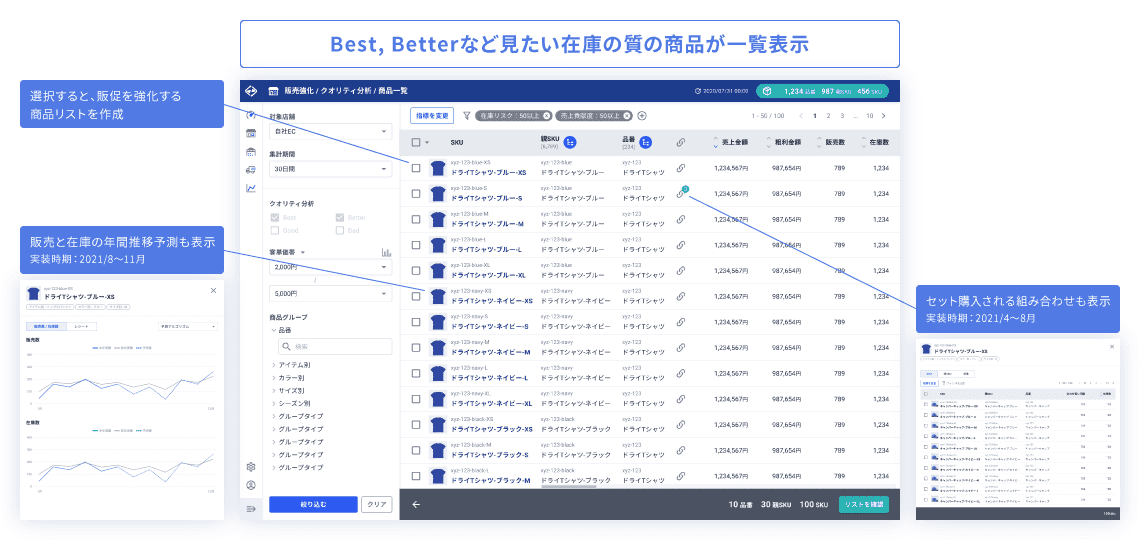
Task: Click the plus icon to add filter
Action: point(642,116)
